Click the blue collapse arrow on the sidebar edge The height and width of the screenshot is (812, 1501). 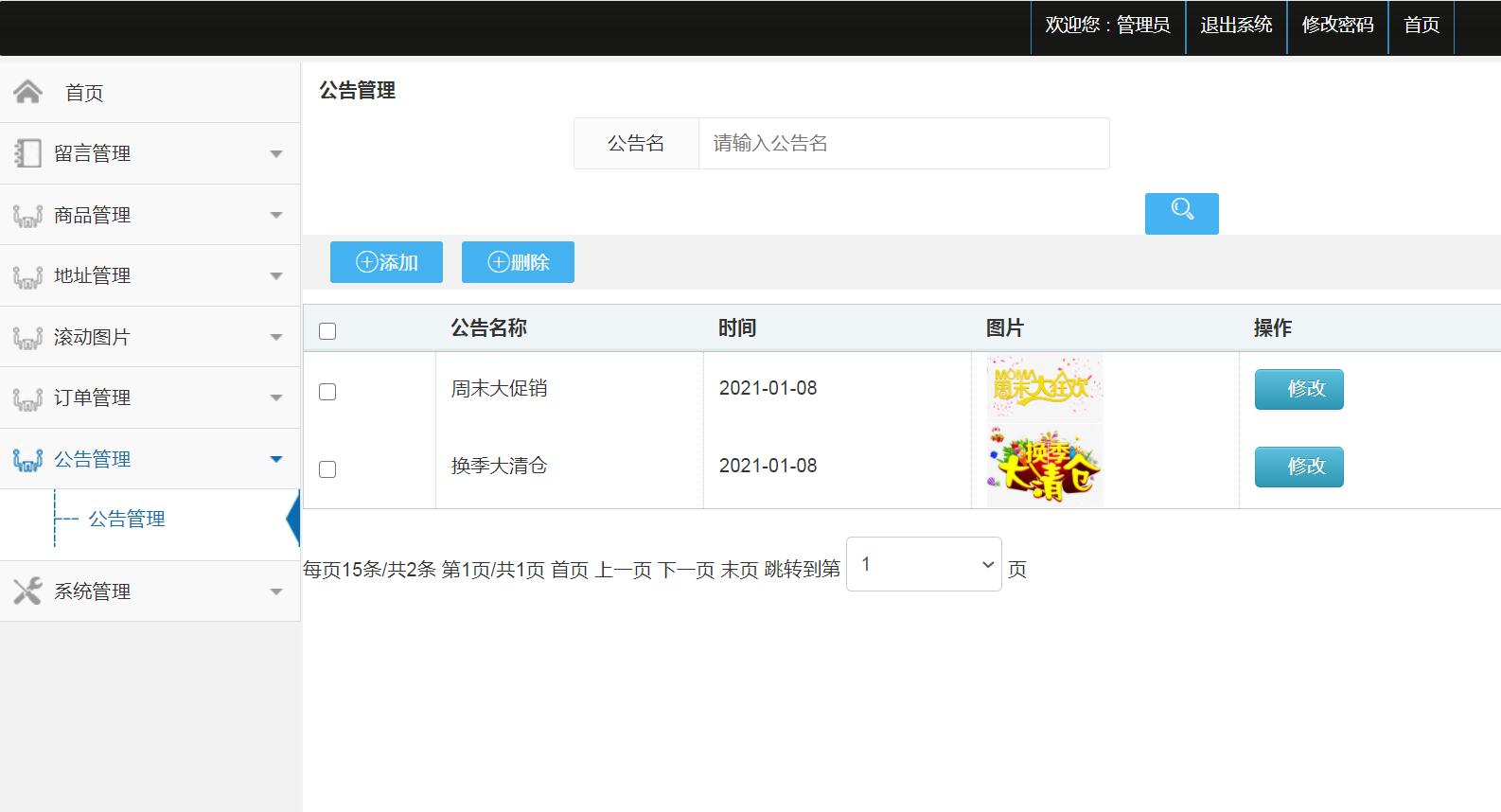(293, 519)
